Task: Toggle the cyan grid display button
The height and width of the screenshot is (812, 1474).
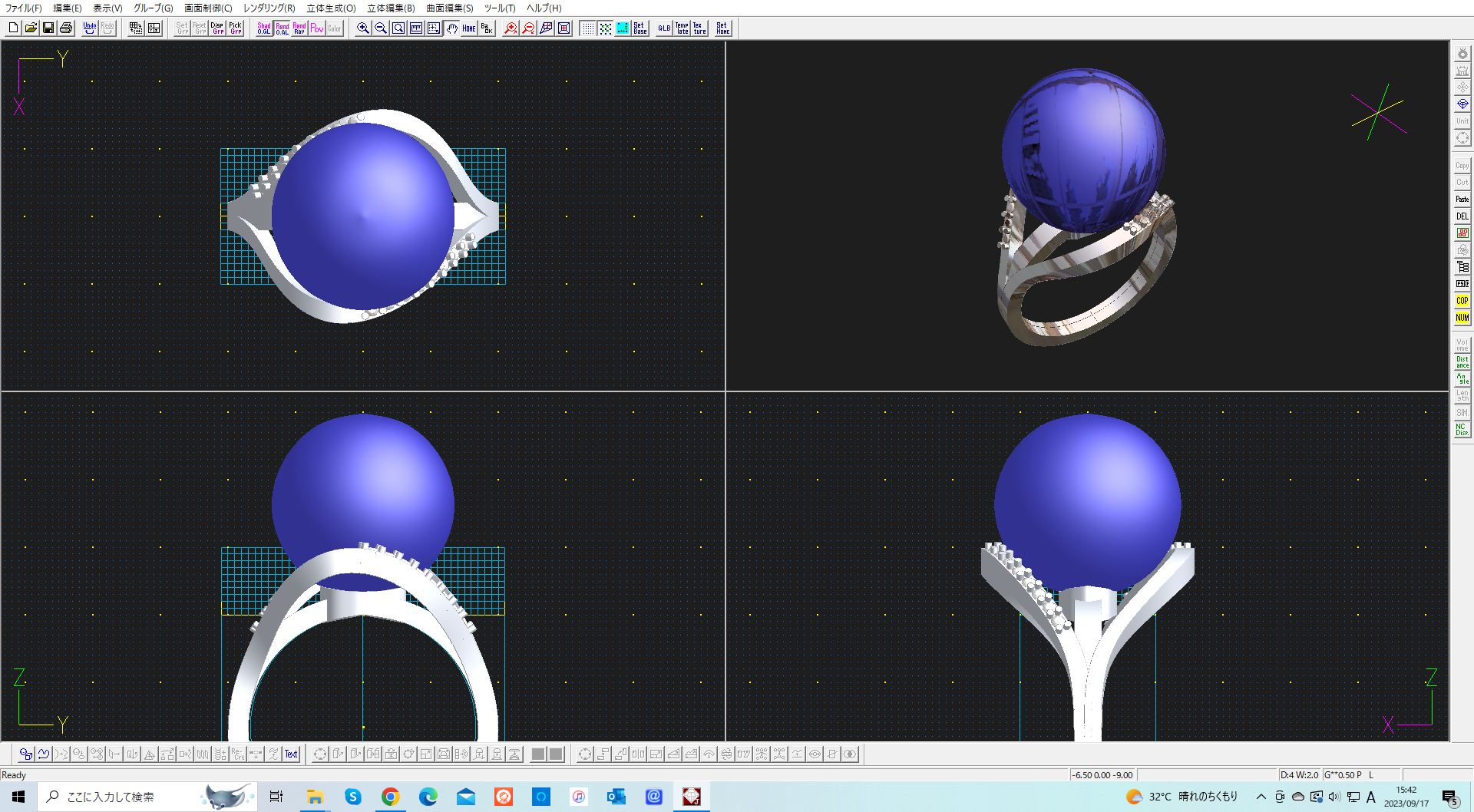Action: (623, 28)
